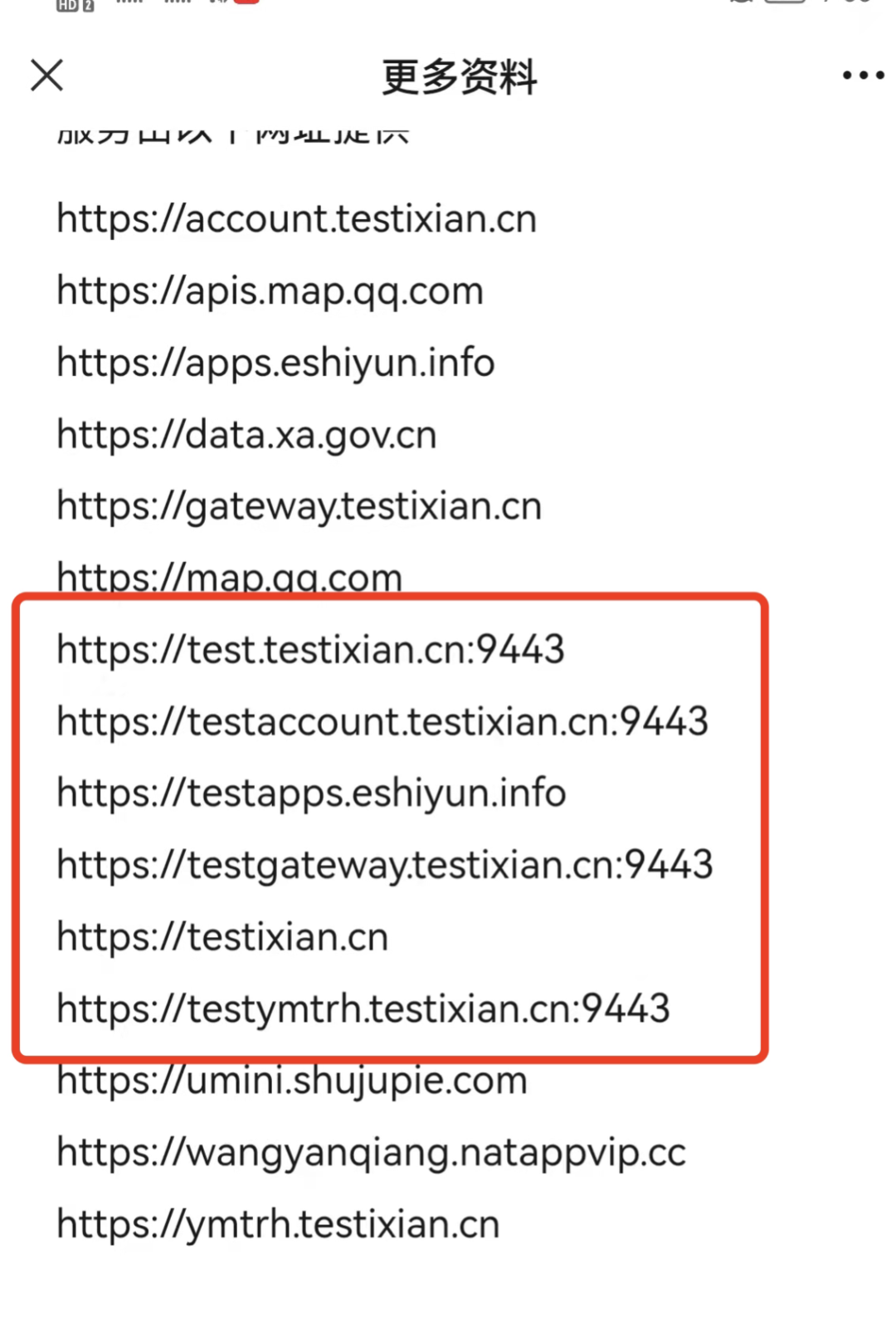Tap https://gateway.testixian.cn URL
The height and width of the screenshot is (1328, 896).
[x=299, y=506]
